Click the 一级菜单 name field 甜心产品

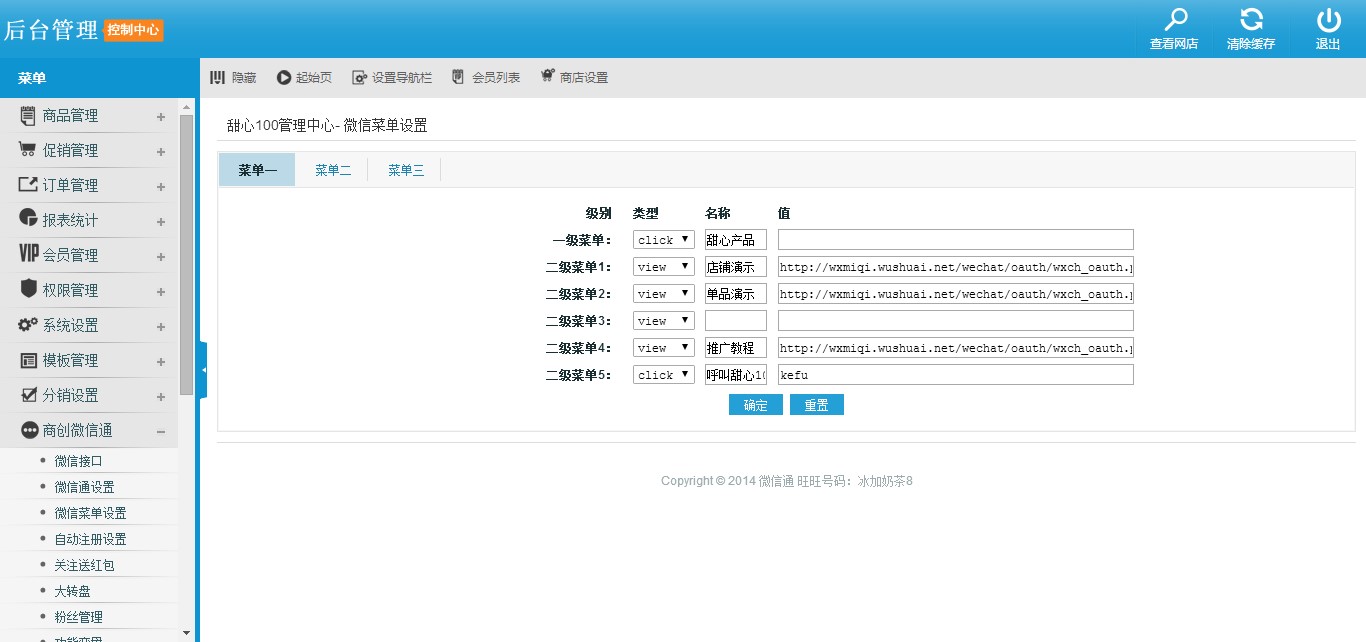point(736,239)
